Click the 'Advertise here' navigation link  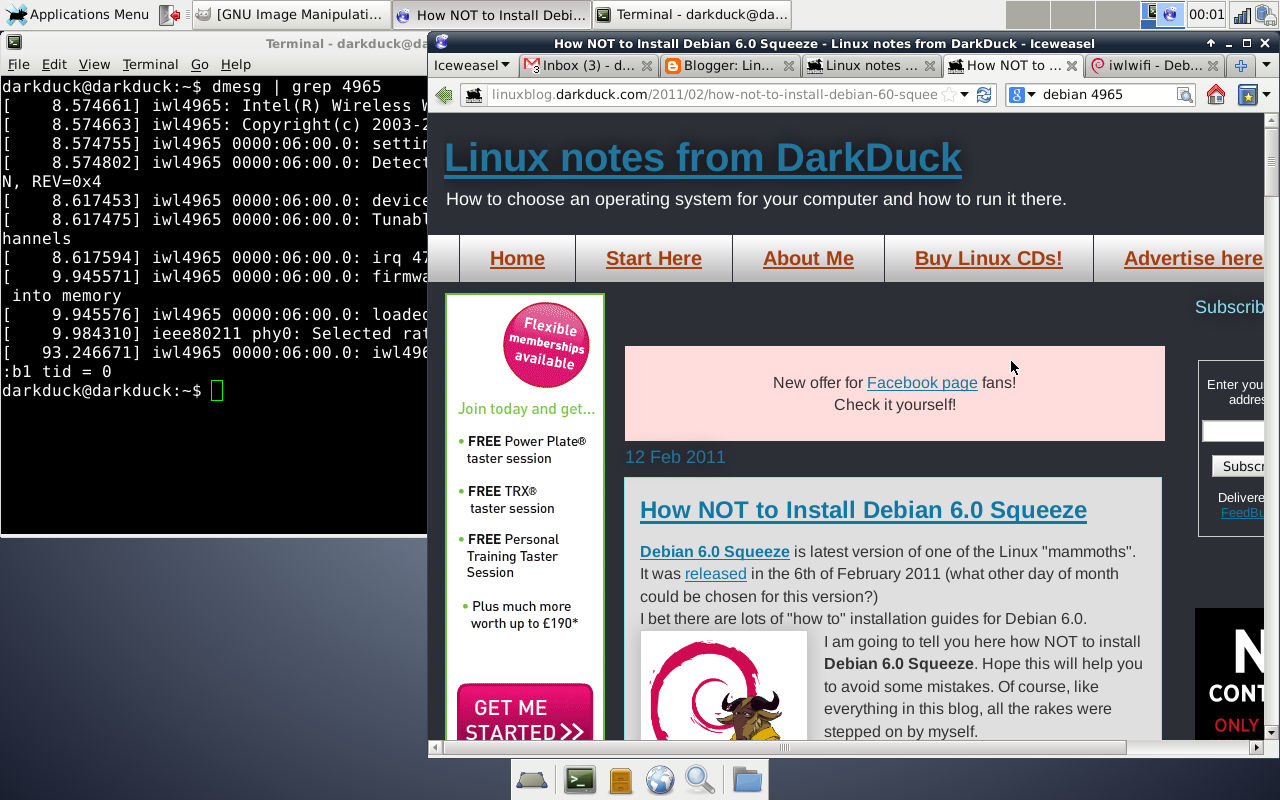[1193, 258]
